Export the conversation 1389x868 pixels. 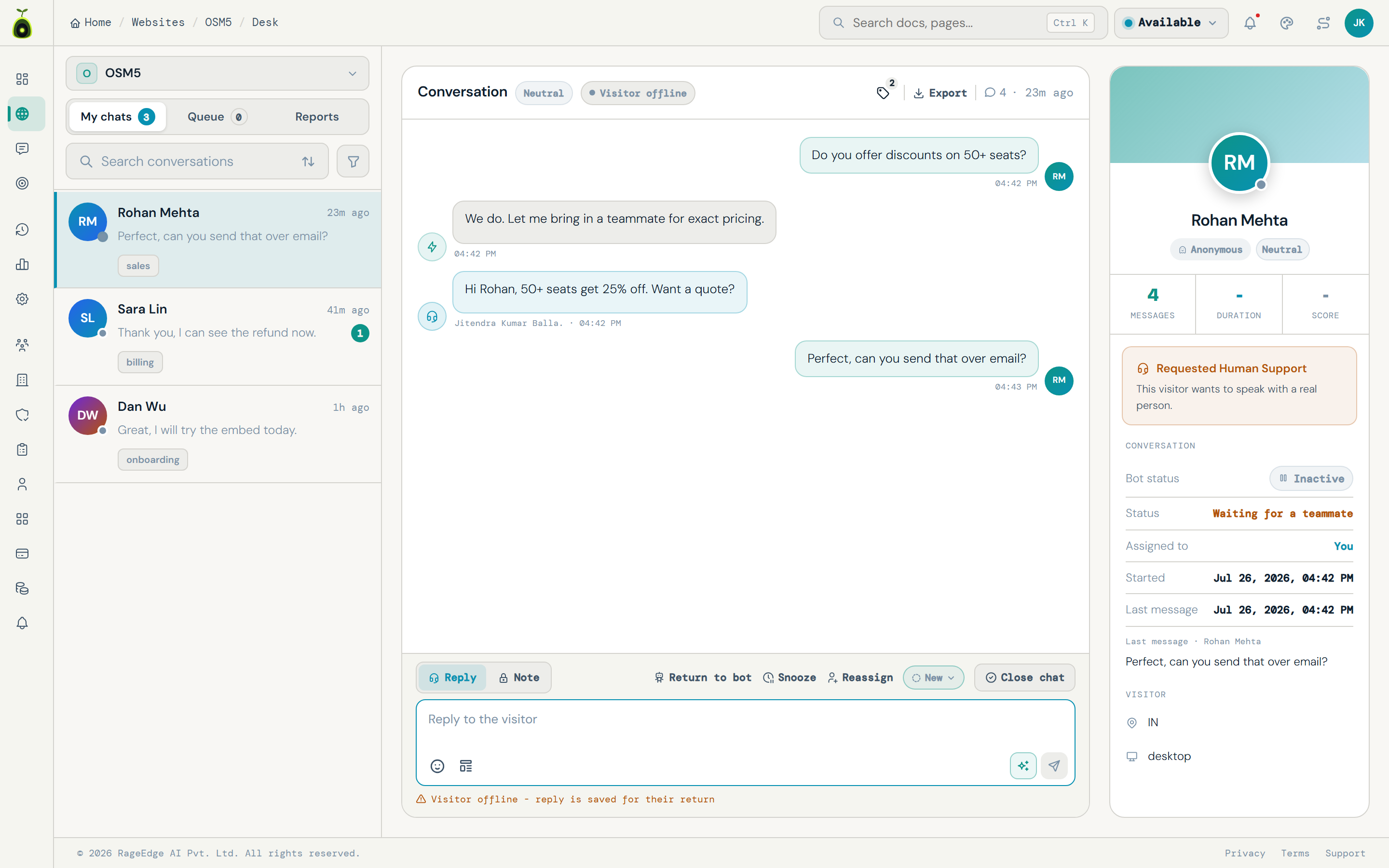[940, 93]
